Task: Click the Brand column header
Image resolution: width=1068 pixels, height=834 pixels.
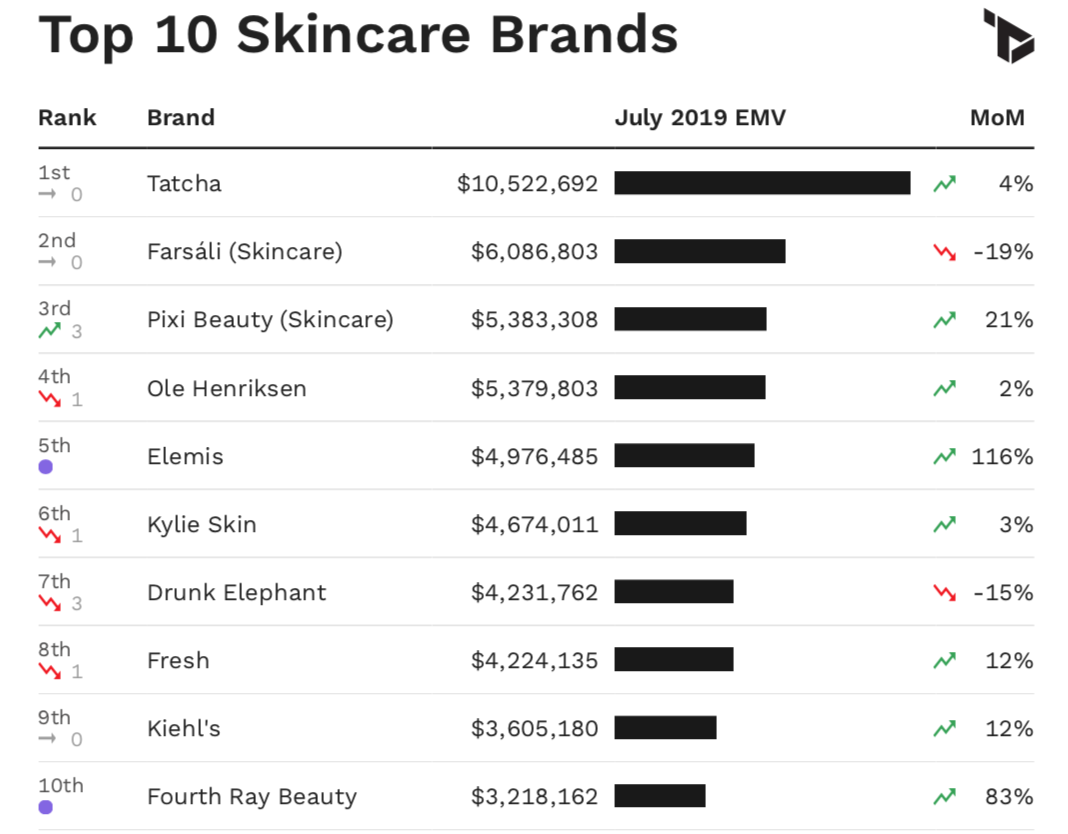Action: click(181, 117)
